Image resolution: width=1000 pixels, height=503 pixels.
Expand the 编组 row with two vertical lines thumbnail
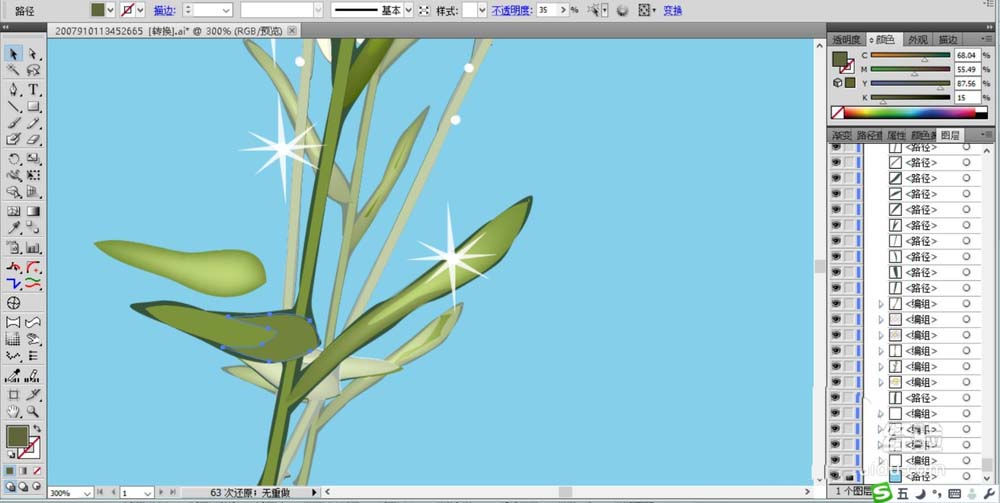click(x=881, y=351)
